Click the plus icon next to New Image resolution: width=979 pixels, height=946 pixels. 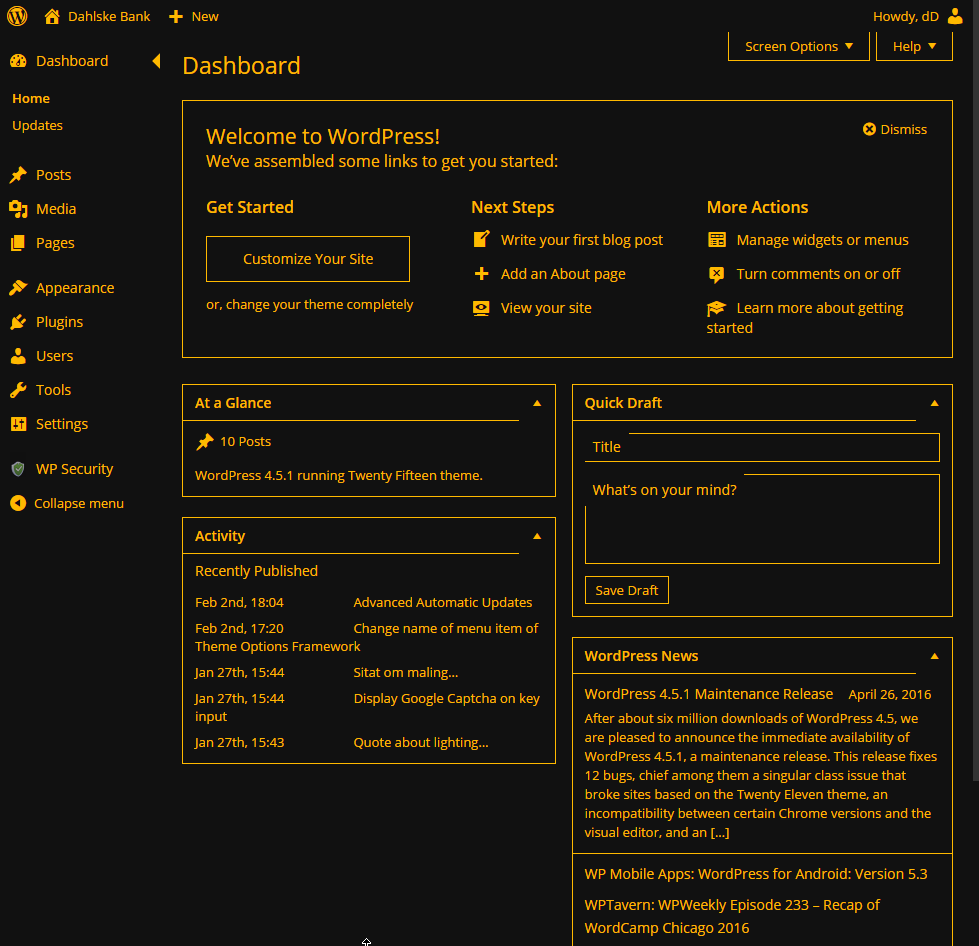[x=176, y=16]
